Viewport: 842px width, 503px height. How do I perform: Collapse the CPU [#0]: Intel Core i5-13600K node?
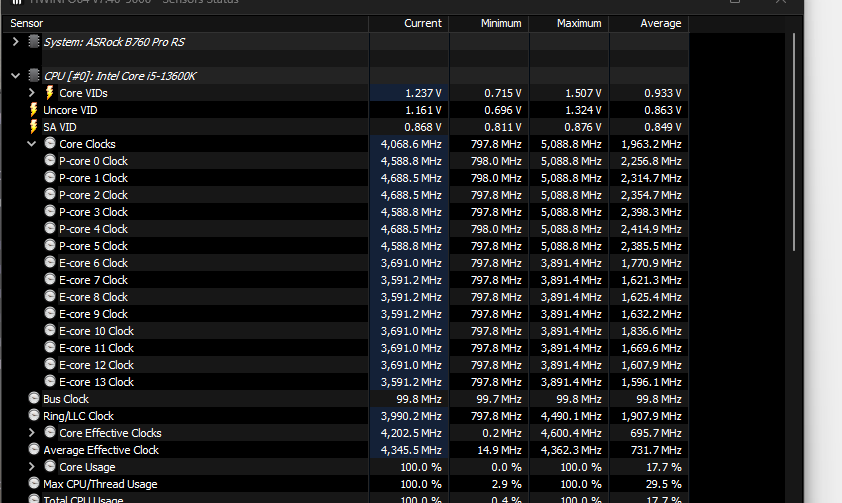click(16, 76)
